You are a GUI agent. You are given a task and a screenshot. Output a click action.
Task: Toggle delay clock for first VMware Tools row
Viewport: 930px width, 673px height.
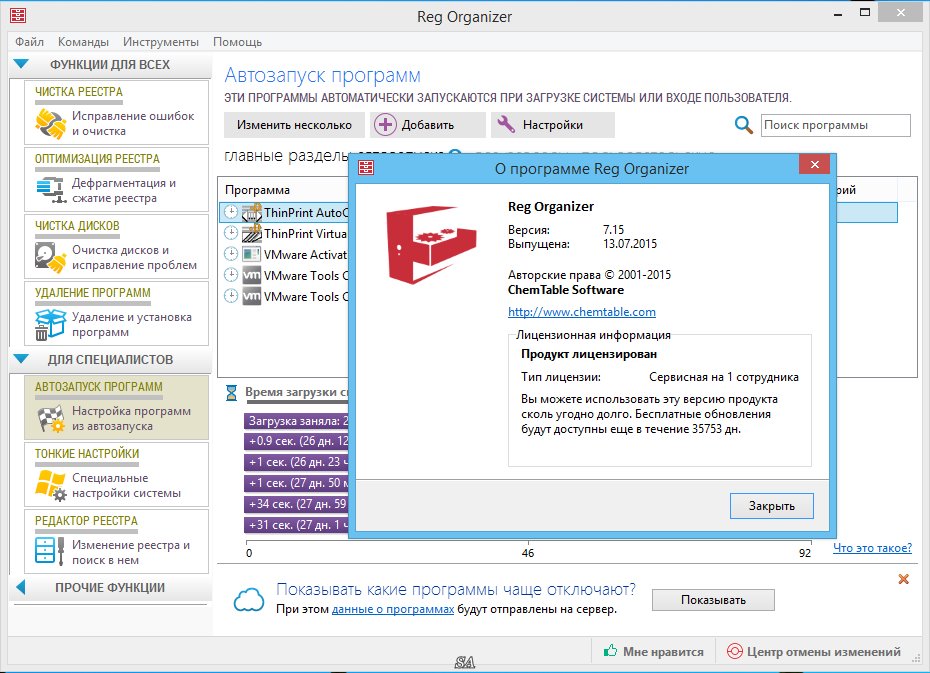(231, 275)
